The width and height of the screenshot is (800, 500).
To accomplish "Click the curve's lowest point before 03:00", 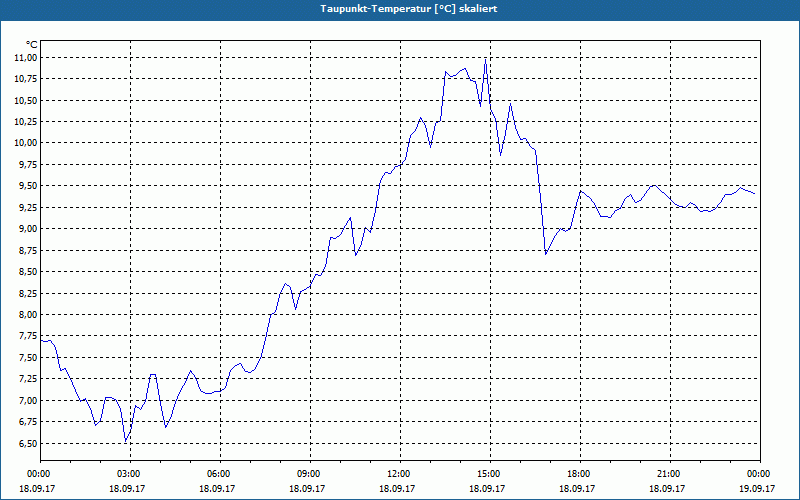I will [126, 441].
